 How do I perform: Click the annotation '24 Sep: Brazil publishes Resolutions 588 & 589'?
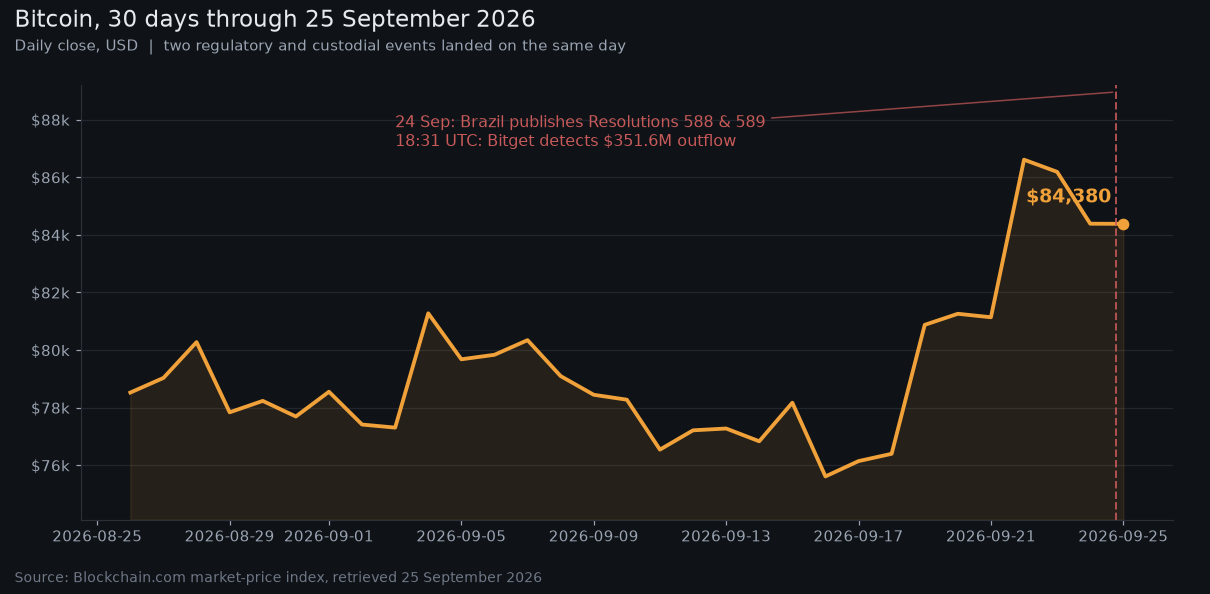click(580, 122)
